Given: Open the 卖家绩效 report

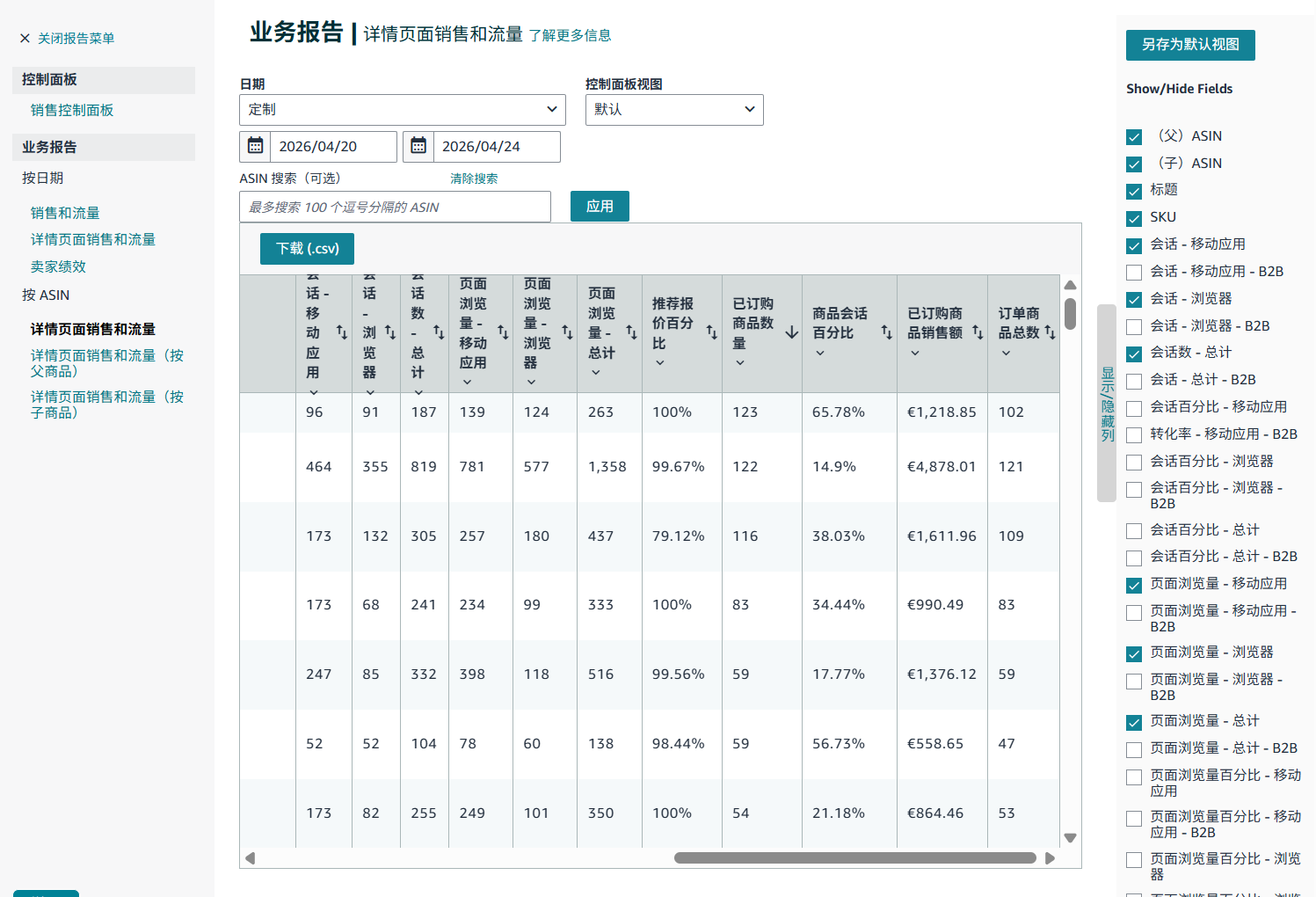Looking at the screenshot, I should (58, 266).
